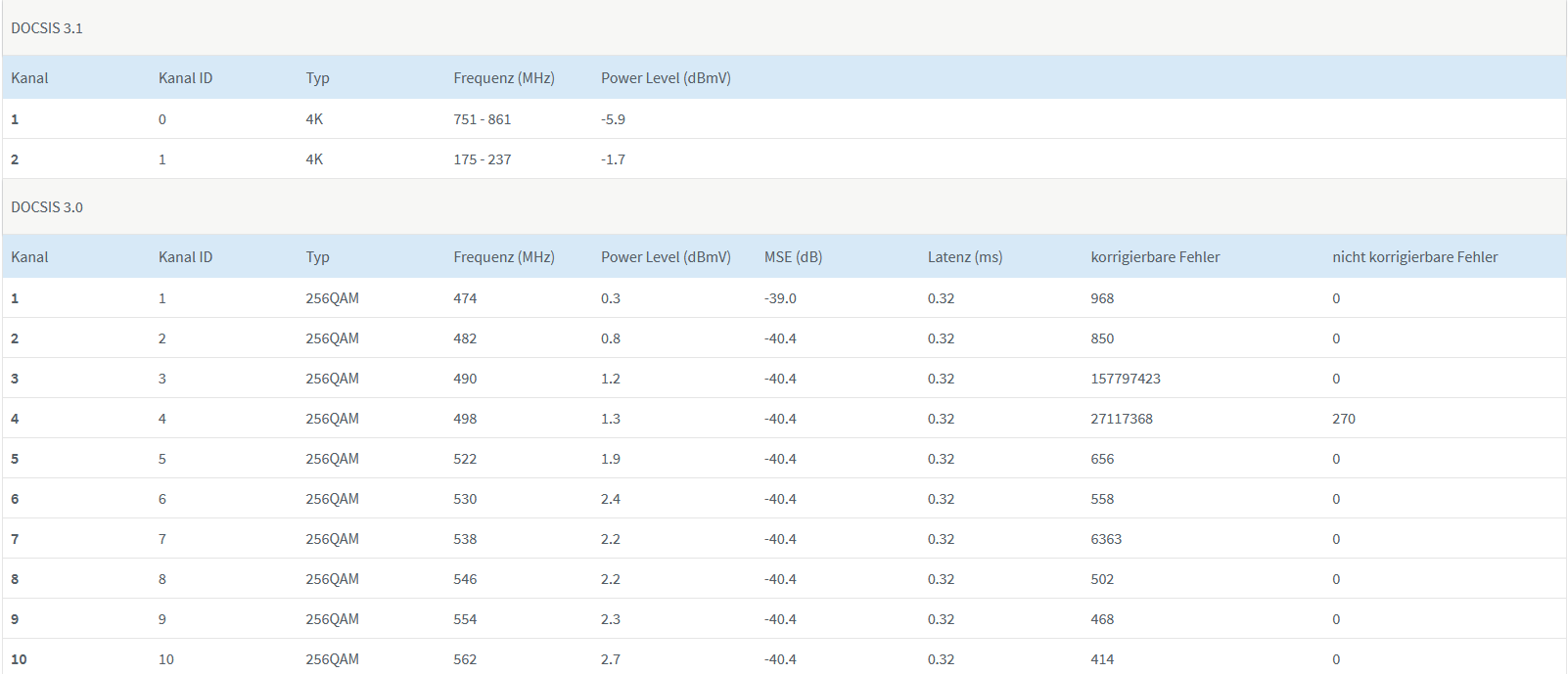Select the 522 frequency cell
Image resolution: width=1568 pixels, height=674 pixels.
(x=465, y=459)
